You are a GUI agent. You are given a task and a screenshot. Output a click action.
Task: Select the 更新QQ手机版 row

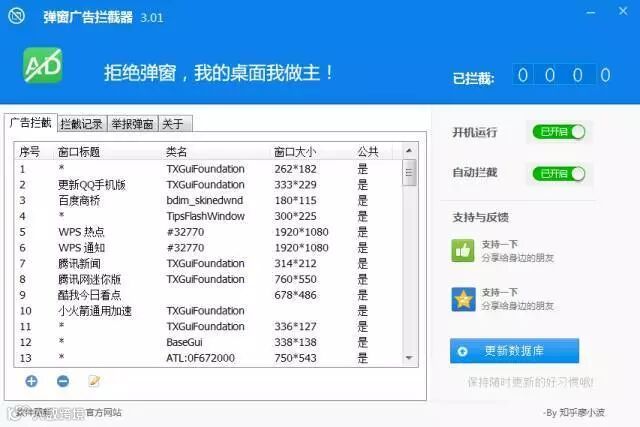(x=208, y=185)
